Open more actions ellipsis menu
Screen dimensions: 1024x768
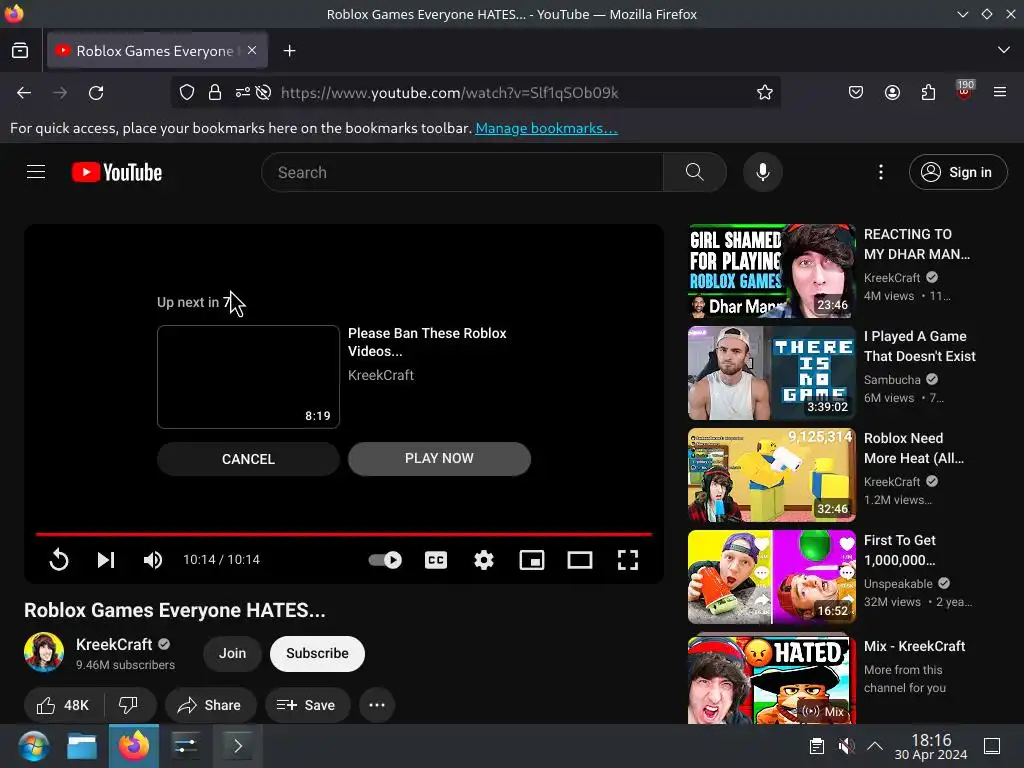[x=377, y=705]
